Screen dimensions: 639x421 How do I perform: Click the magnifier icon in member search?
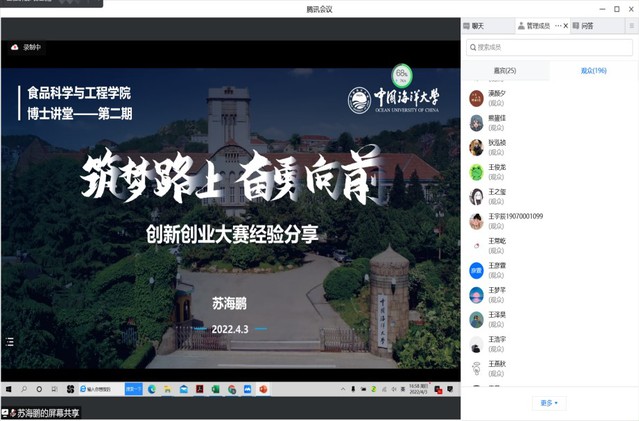tap(473, 47)
